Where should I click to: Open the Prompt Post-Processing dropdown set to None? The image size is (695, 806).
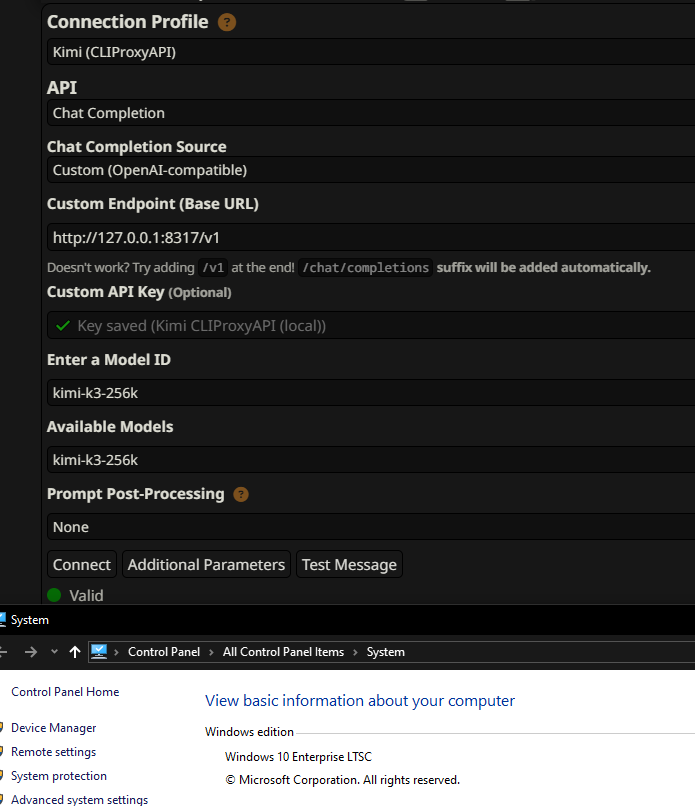pos(371,527)
